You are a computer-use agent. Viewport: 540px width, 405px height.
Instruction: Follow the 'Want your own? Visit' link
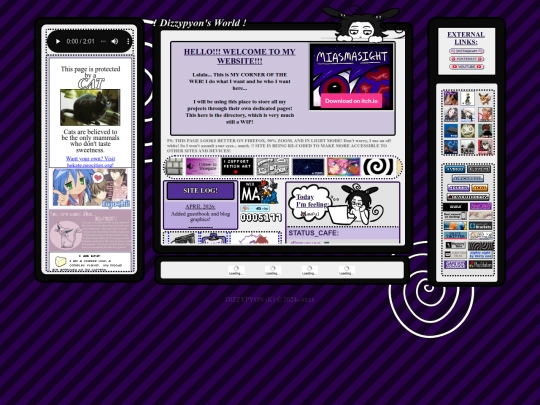(90, 159)
